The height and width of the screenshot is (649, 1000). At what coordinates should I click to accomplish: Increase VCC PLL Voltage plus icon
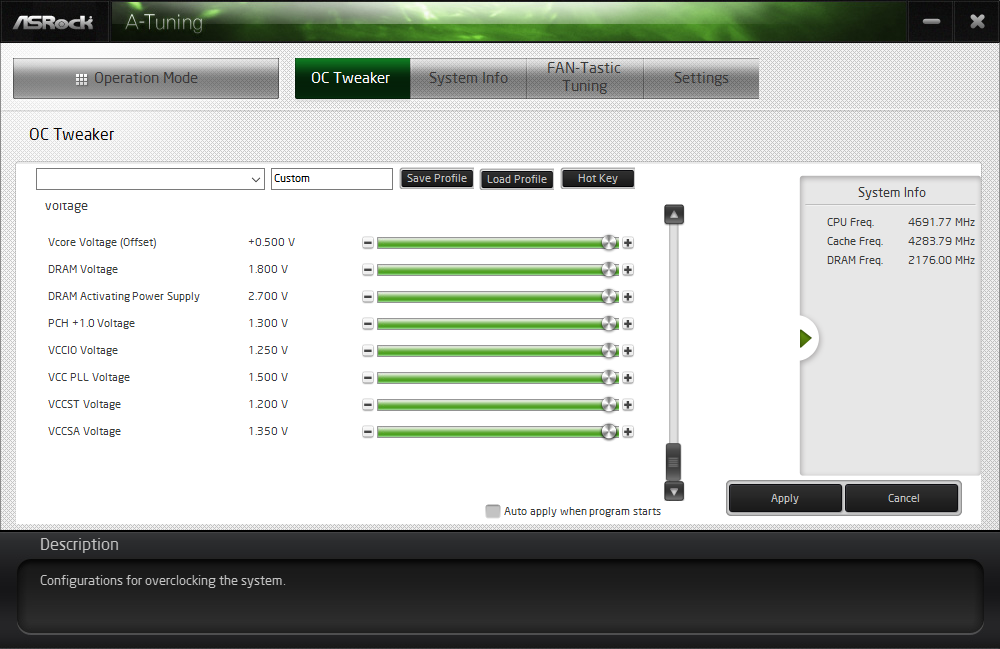pyautogui.click(x=628, y=377)
